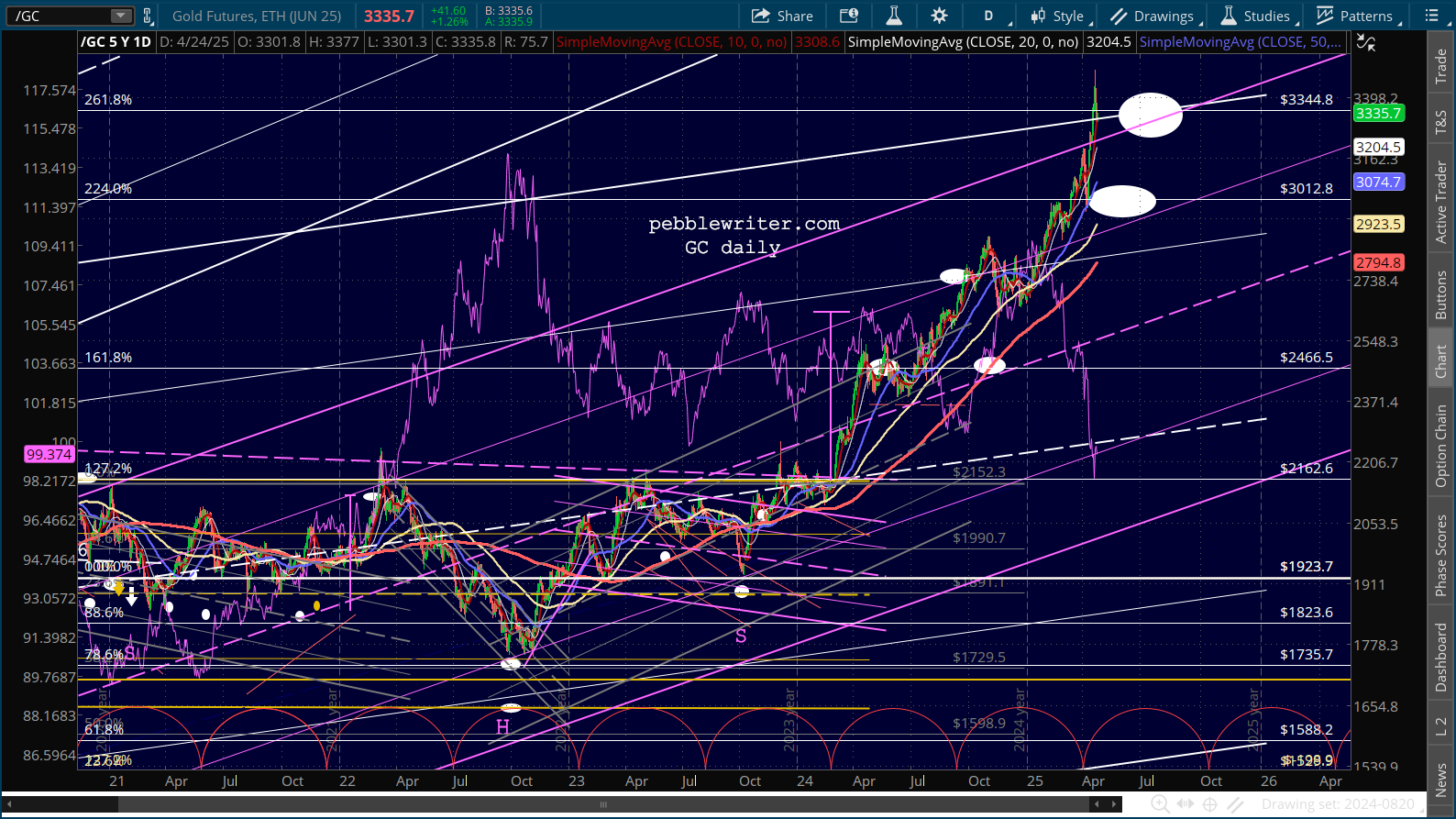1456x819 pixels.
Task: Click the horizontal expand arrows icon
Action: pyautogui.click(x=1185, y=804)
